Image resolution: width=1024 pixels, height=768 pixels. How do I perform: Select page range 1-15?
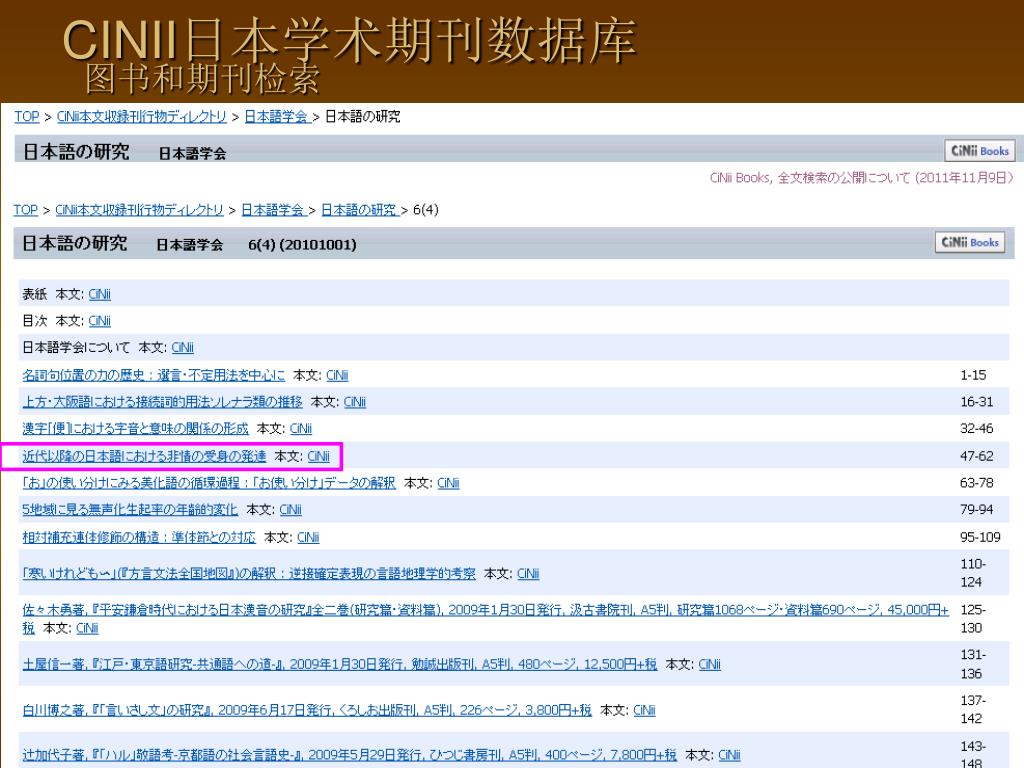[973, 375]
